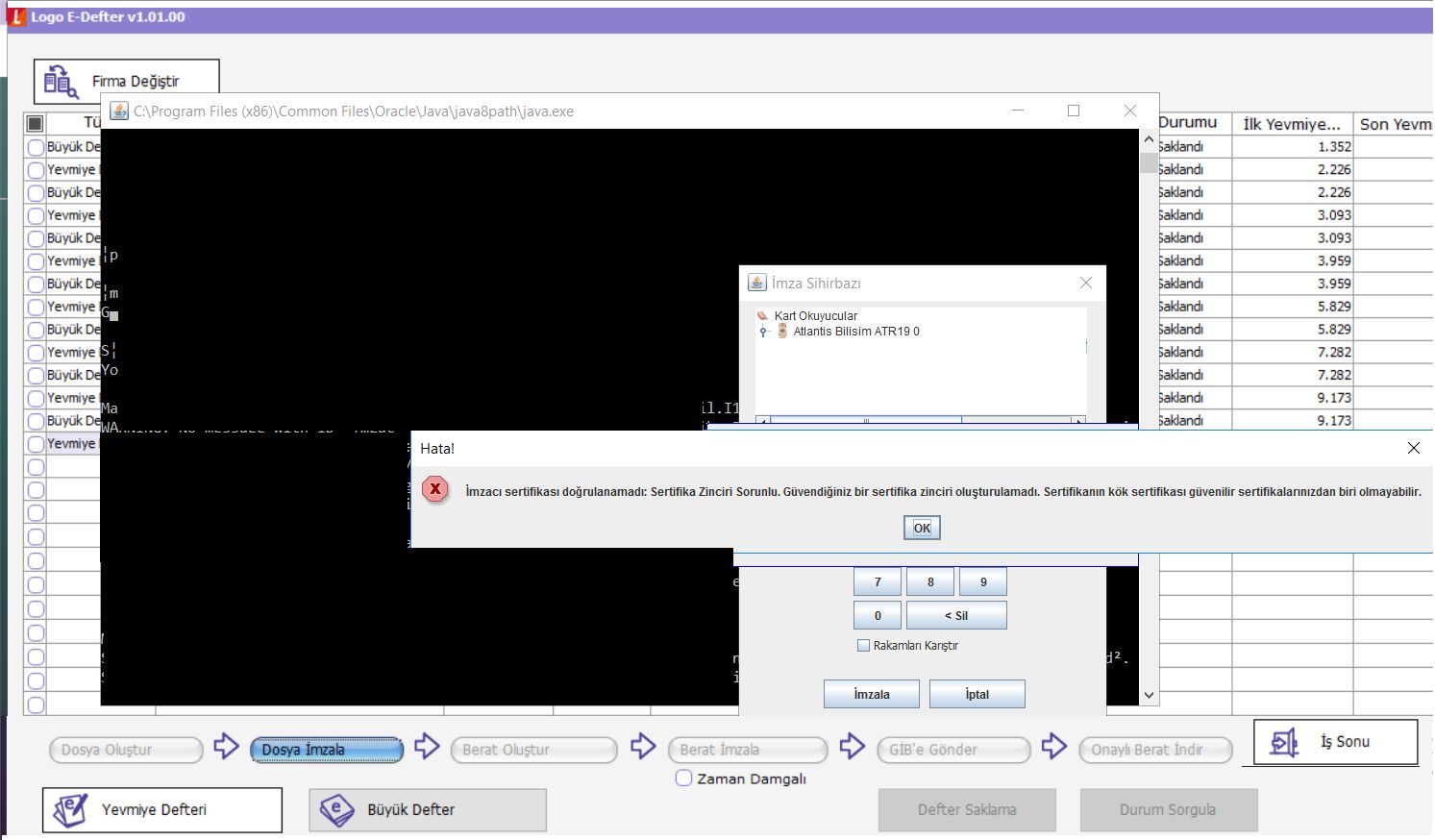Click keypad digit 8
Viewport: 1435px width, 840px height.
point(930,581)
